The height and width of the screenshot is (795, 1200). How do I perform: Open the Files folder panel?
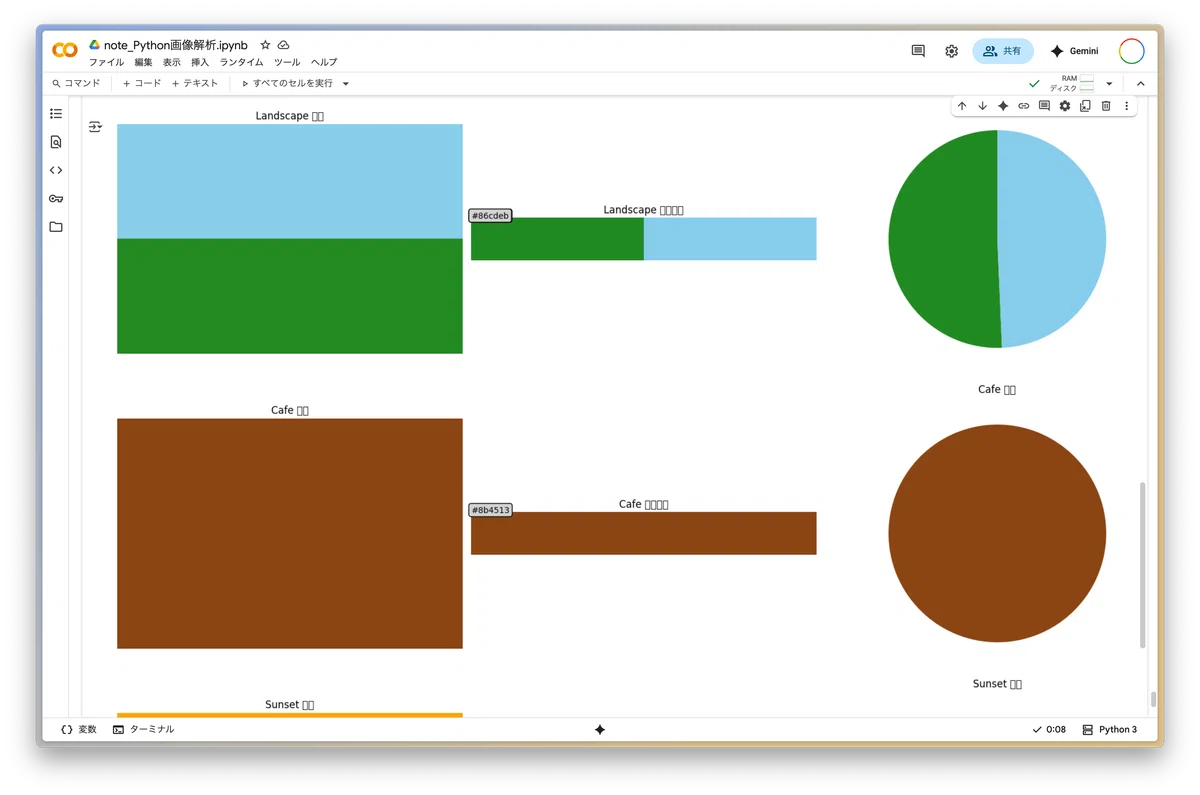pyautogui.click(x=56, y=227)
